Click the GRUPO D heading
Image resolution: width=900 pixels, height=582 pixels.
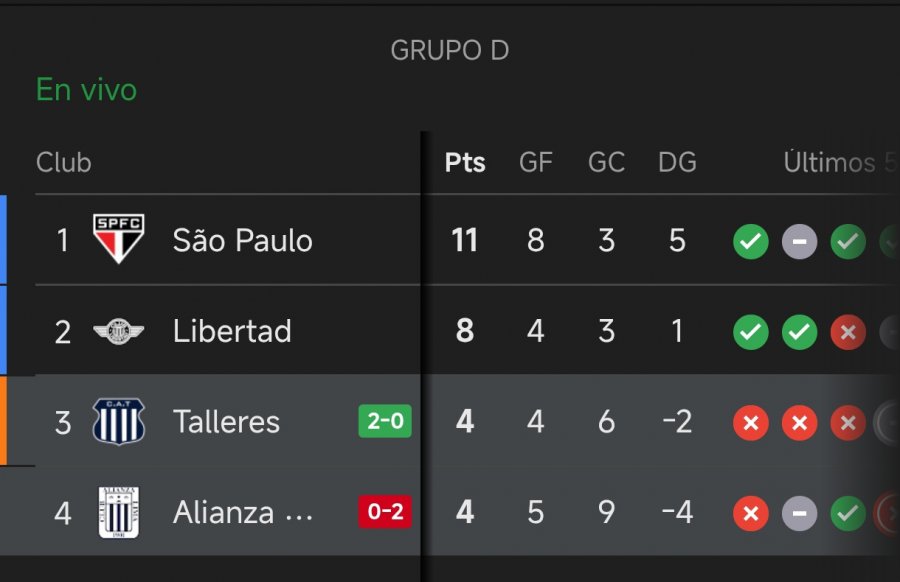point(450,51)
